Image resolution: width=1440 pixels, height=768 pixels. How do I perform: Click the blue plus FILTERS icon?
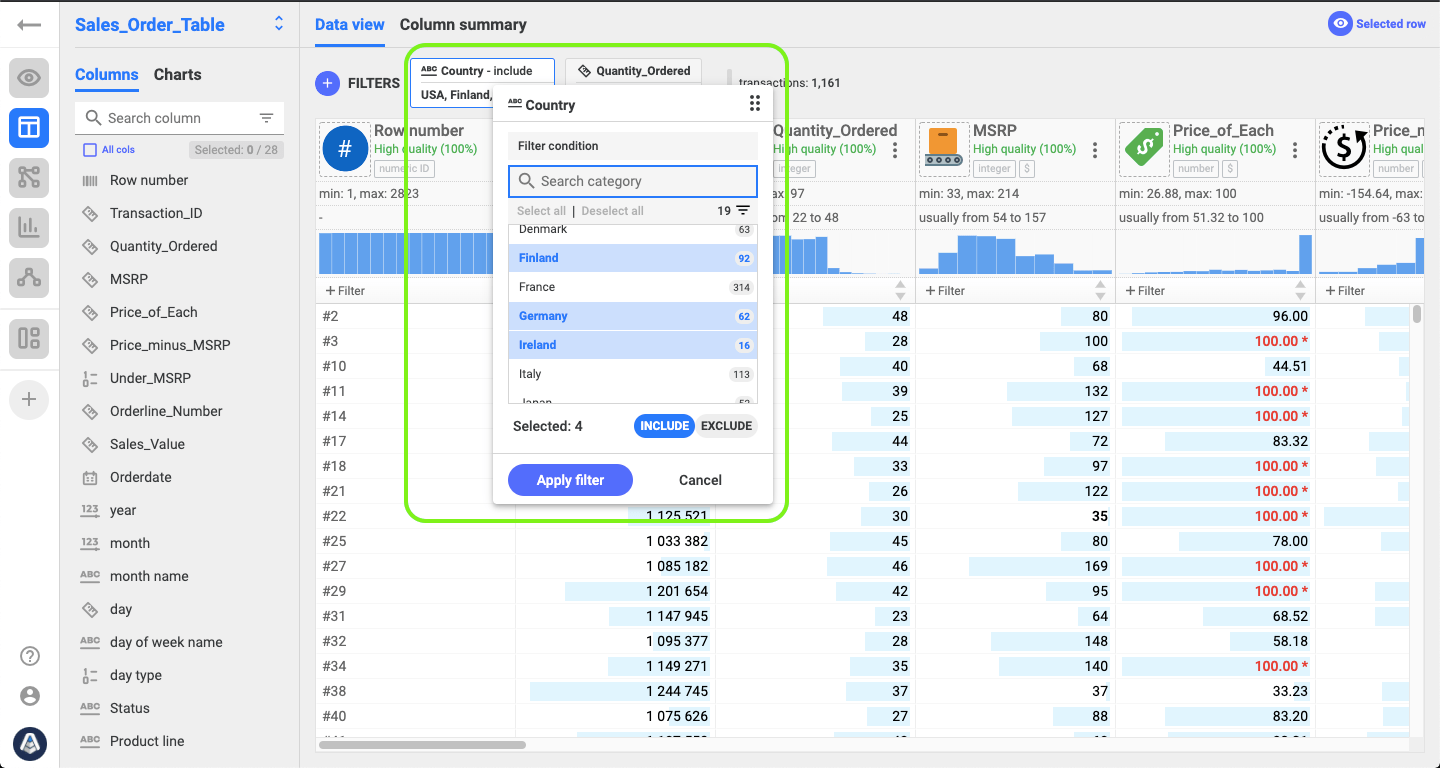coord(327,84)
